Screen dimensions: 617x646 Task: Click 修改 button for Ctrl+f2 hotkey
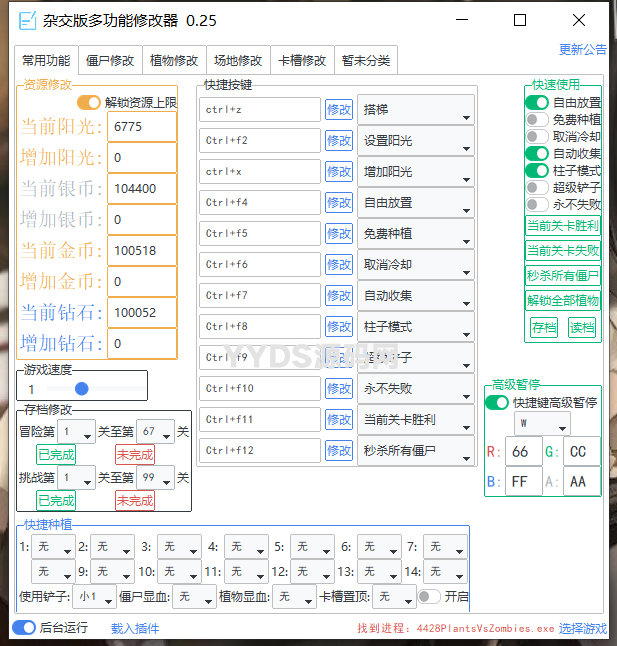click(339, 141)
